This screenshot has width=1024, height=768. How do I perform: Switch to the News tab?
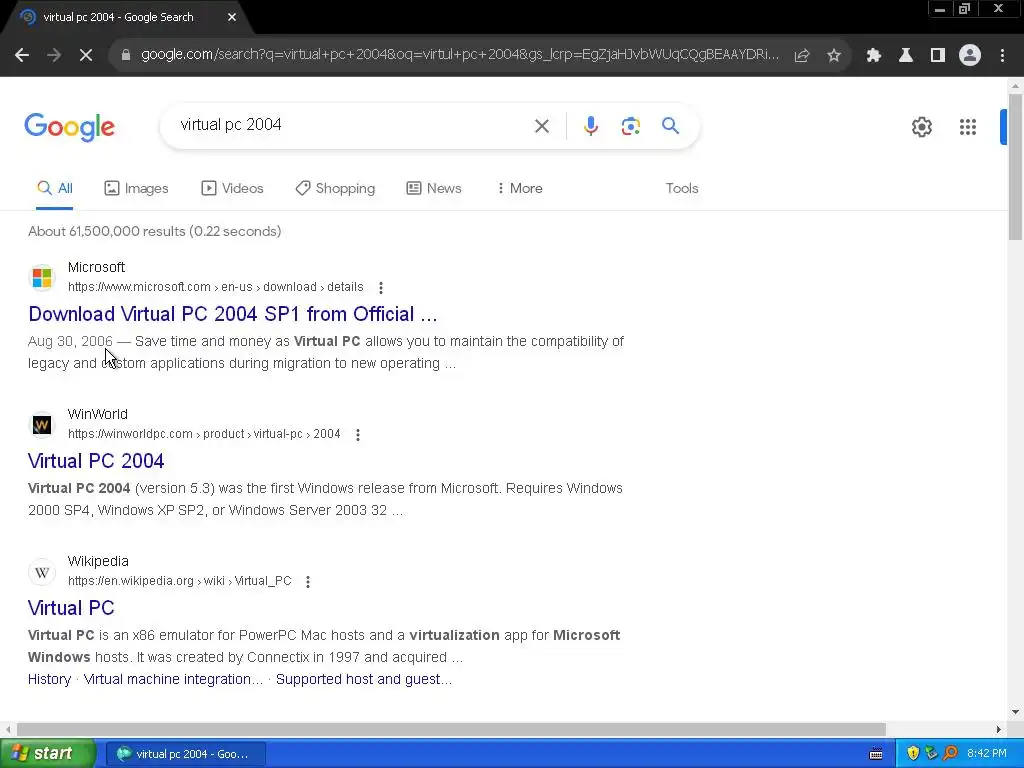(434, 188)
